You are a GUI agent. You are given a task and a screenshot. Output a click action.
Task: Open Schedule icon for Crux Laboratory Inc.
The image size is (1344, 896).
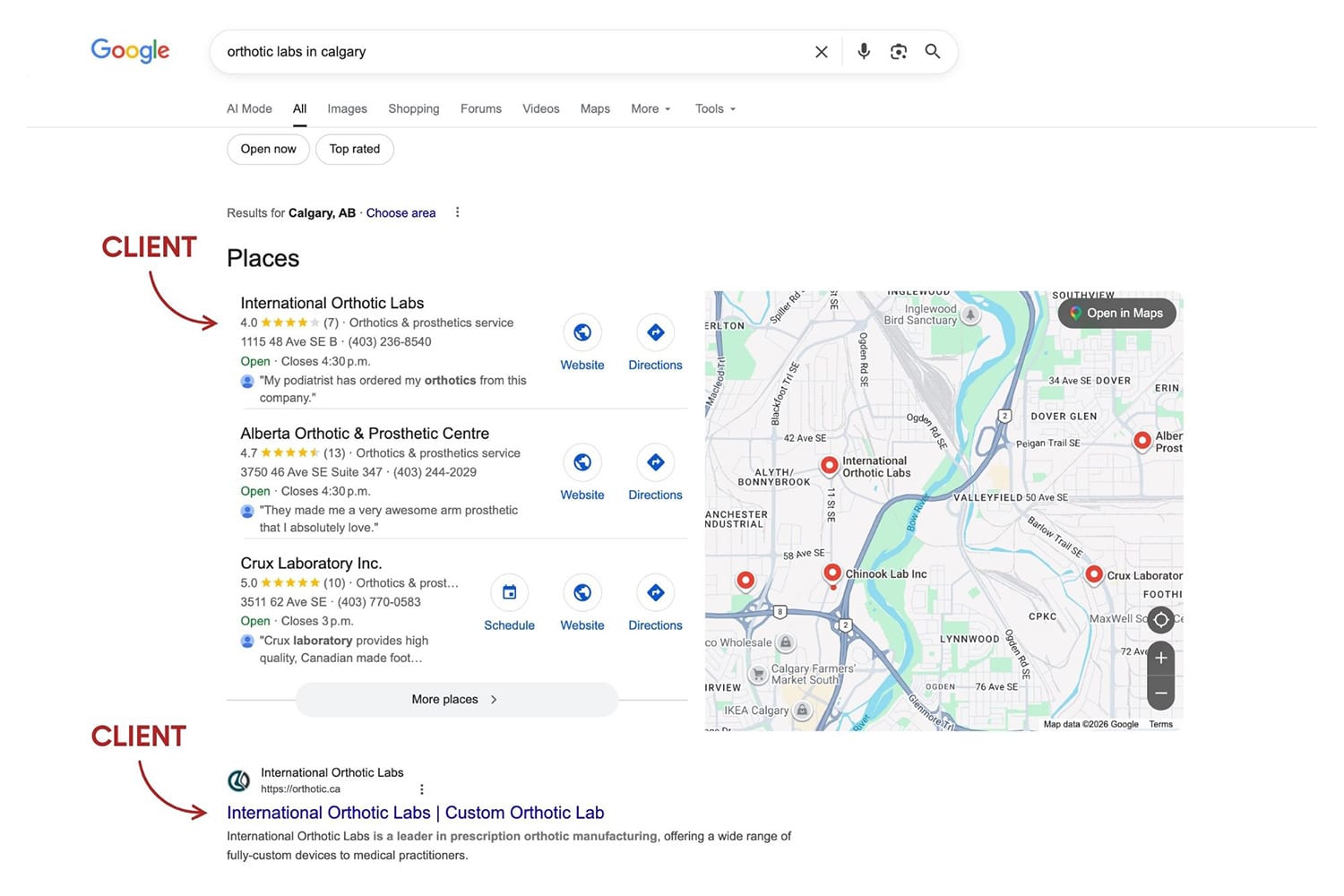(x=509, y=592)
